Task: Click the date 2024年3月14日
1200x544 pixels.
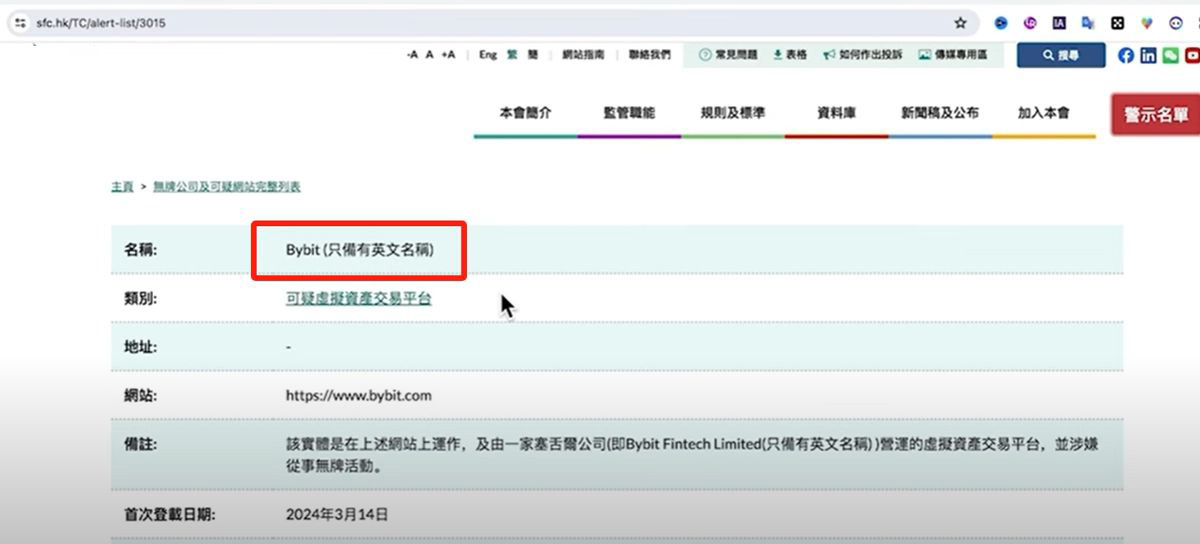Action: (337, 516)
